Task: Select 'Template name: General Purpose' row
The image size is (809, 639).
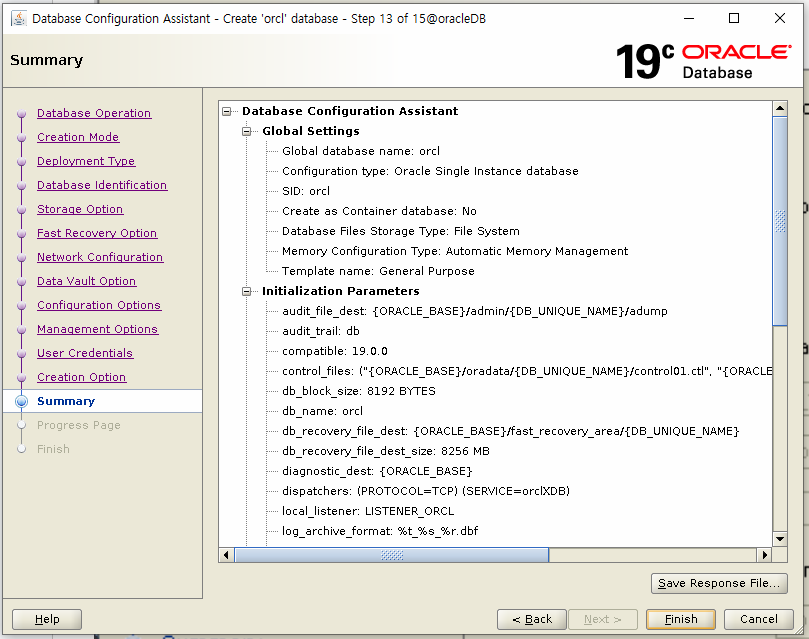Action: pyautogui.click(x=378, y=271)
